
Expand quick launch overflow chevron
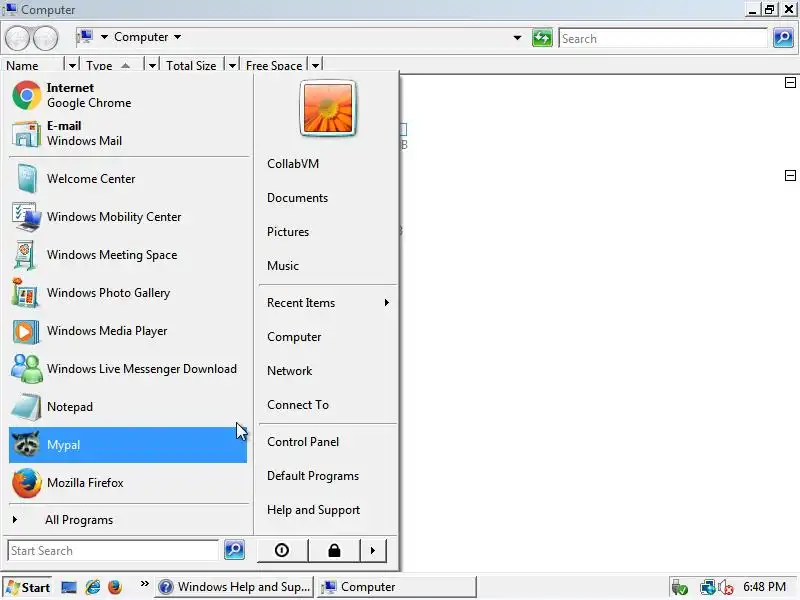145,583
